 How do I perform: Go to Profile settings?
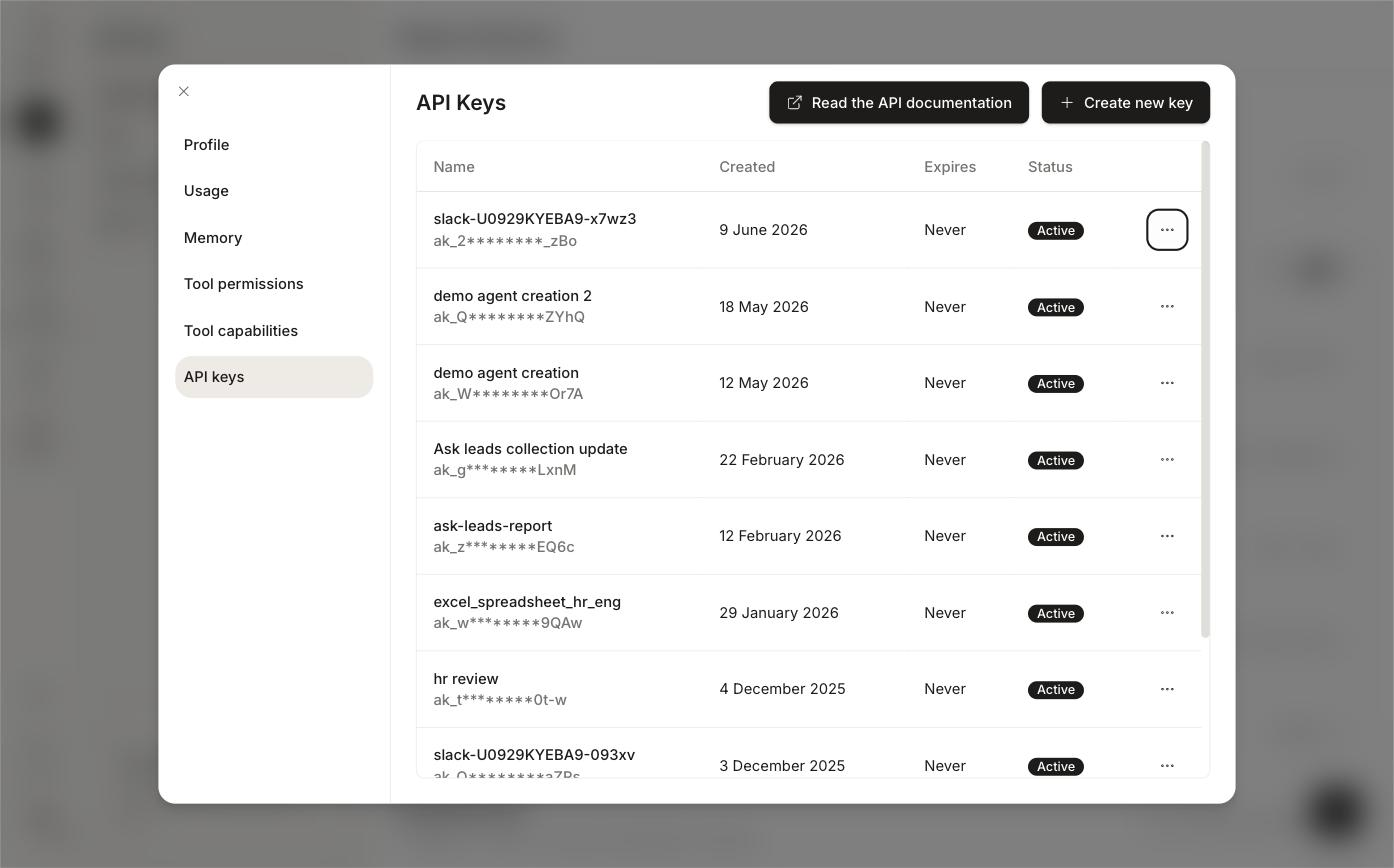(274, 145)
